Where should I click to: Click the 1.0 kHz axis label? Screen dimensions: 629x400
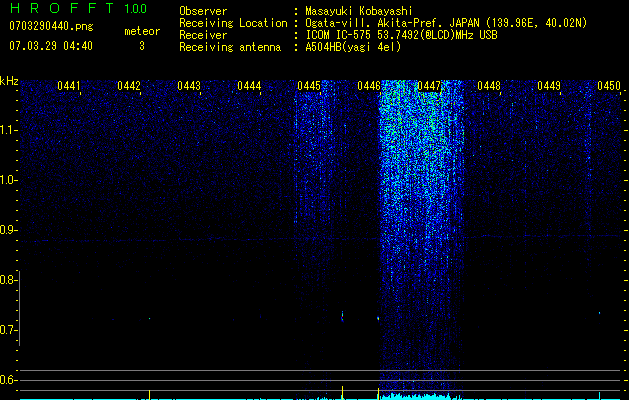(x=8, y=180)
